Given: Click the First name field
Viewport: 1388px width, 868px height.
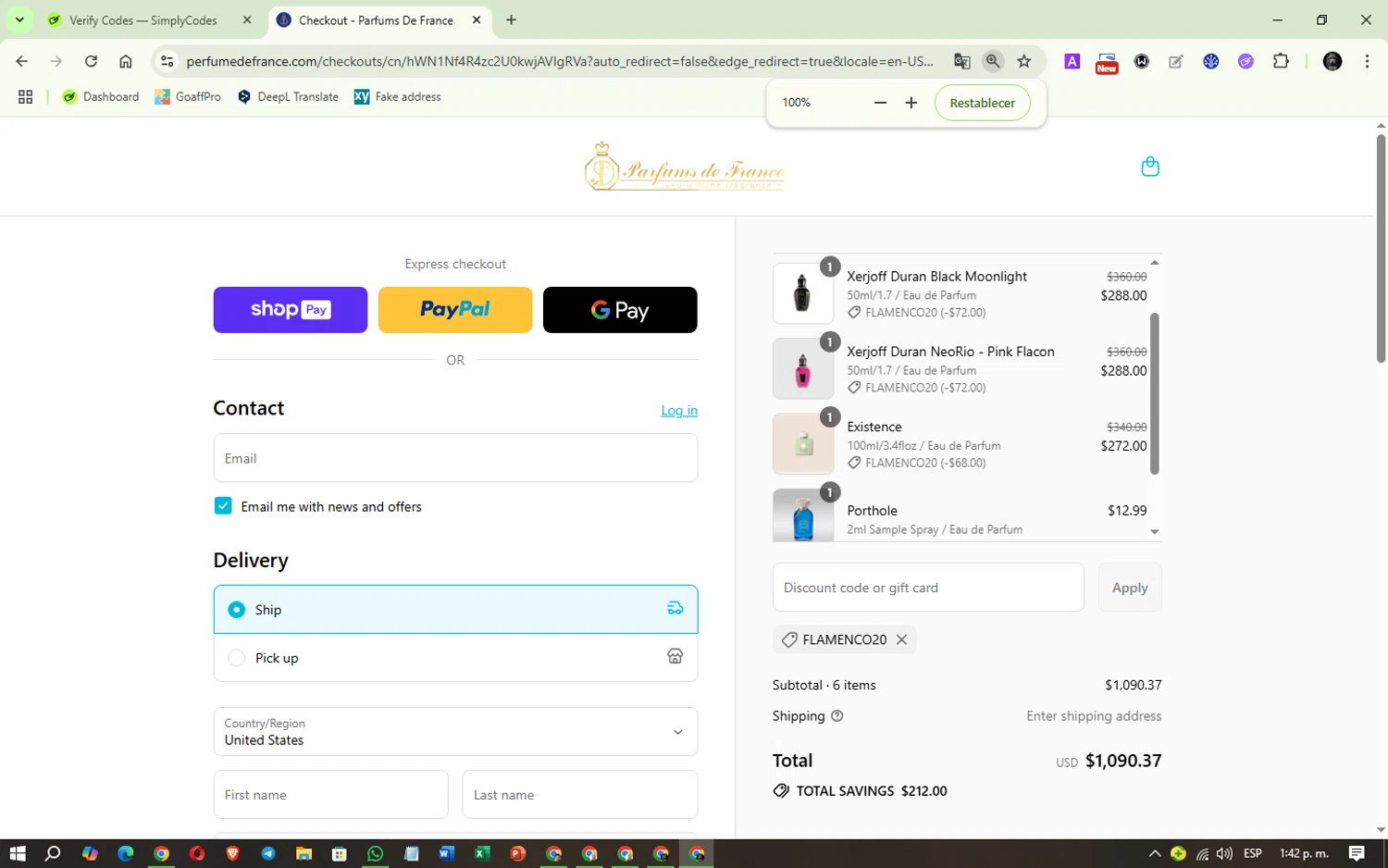Looking at the screenshot, I should (330, 795).
